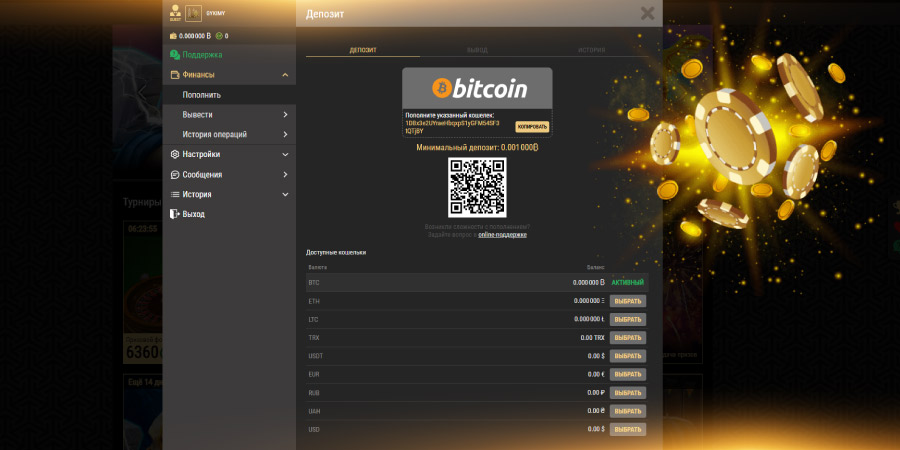The image size is (900, 450).
Task: Expand the Настройки section chevron
Action: [x=285, y=155]
